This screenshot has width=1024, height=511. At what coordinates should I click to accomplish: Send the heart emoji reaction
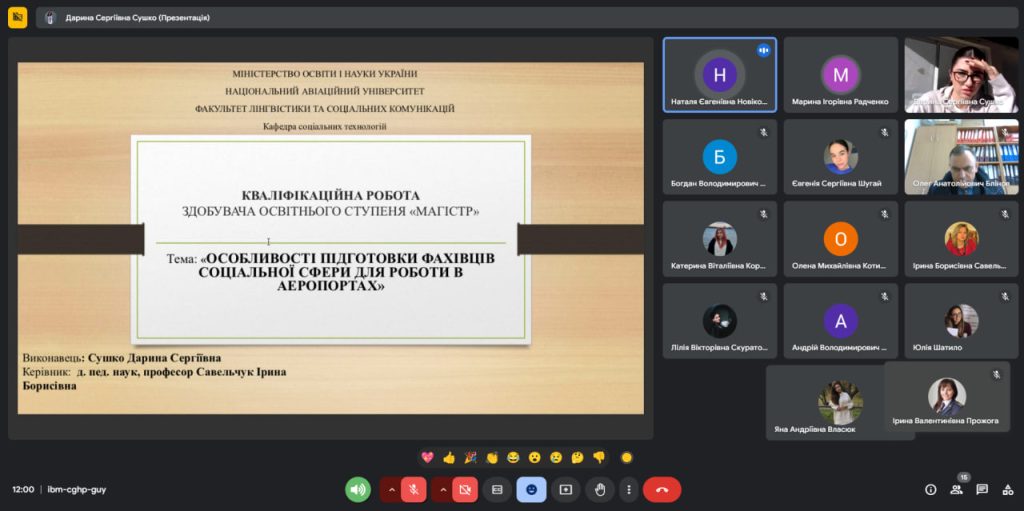pyautogui.click(x=427, y=457)
